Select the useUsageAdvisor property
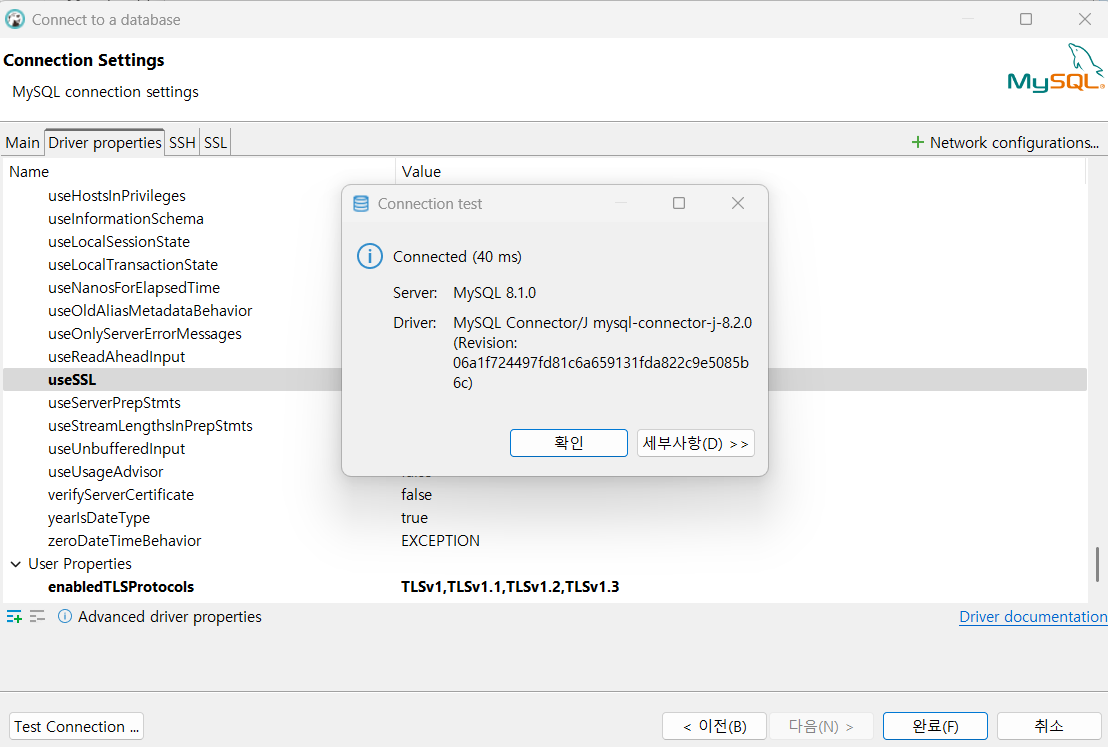Viewport: 1108px width, 747px height. 105,471
